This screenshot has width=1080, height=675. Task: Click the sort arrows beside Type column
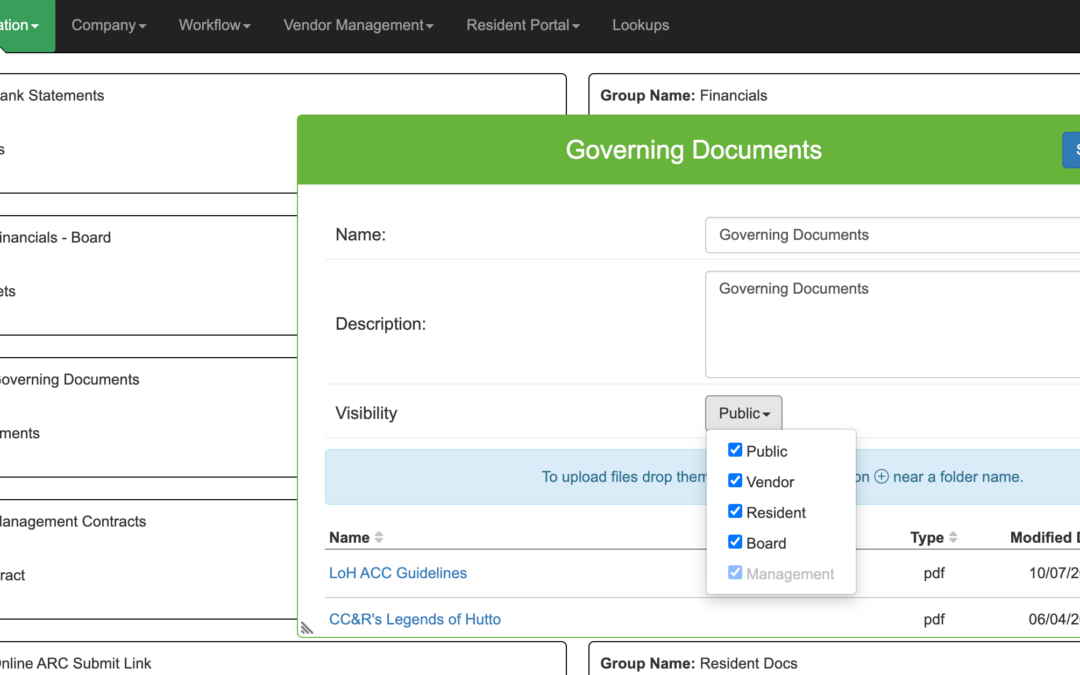pyautogui.click(x=953, y=538)
